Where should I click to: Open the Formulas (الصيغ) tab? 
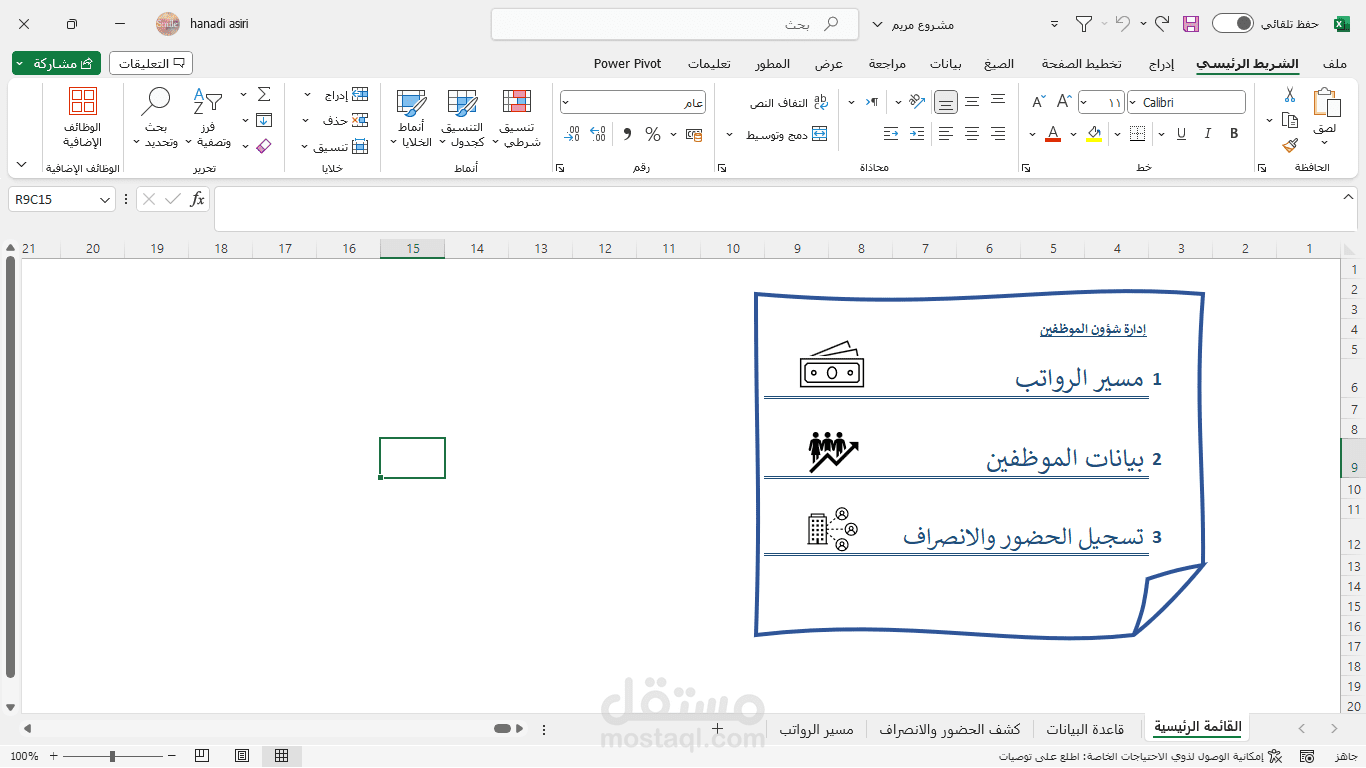998,63
